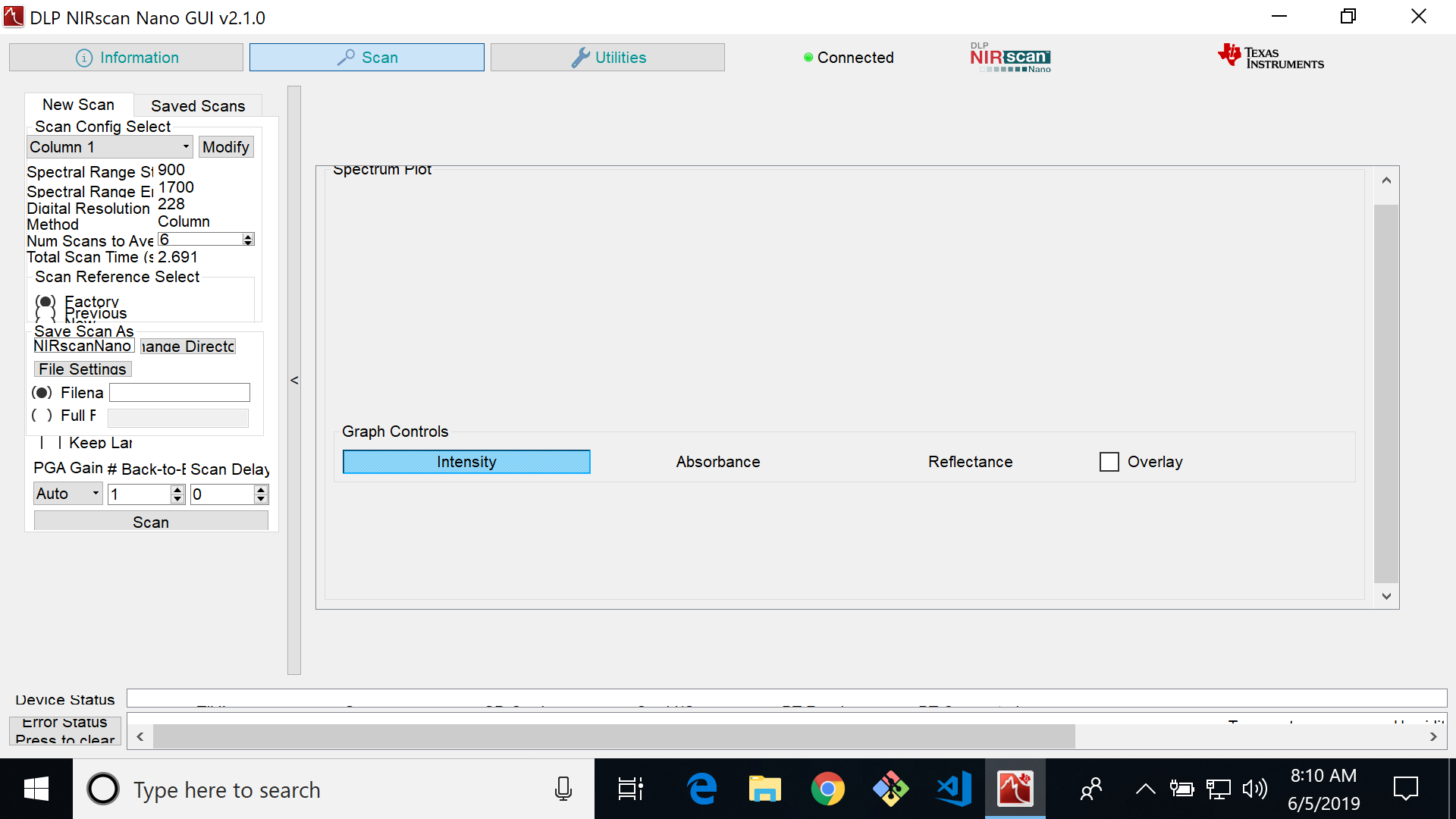This screenshot has height=819, width=1456.
Task: Select the Full Path radio button
Action: click(42, 416)
